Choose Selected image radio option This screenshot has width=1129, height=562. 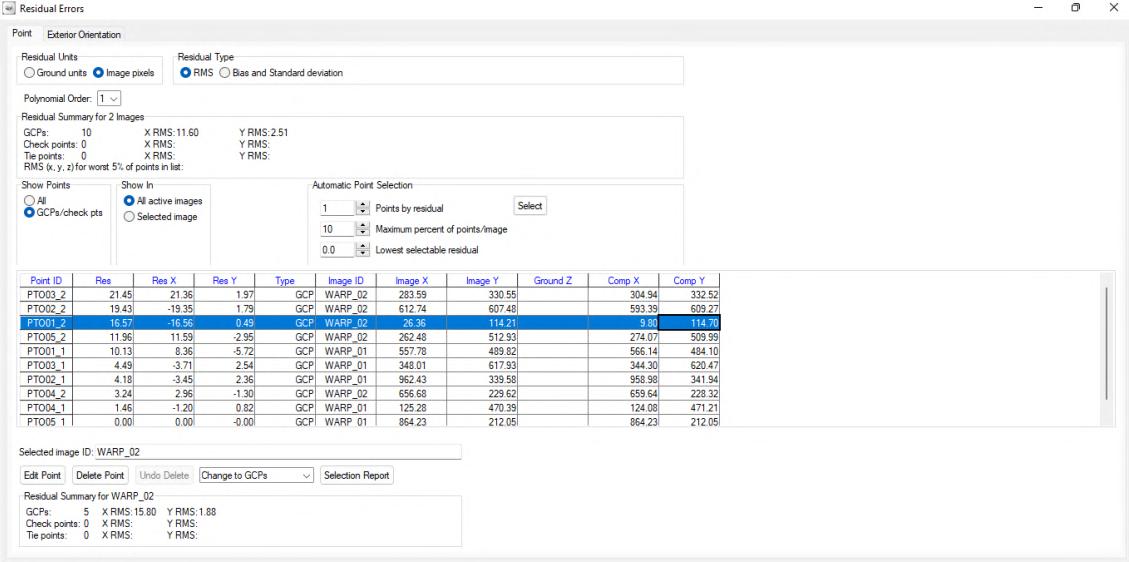[x=161, y=217]
